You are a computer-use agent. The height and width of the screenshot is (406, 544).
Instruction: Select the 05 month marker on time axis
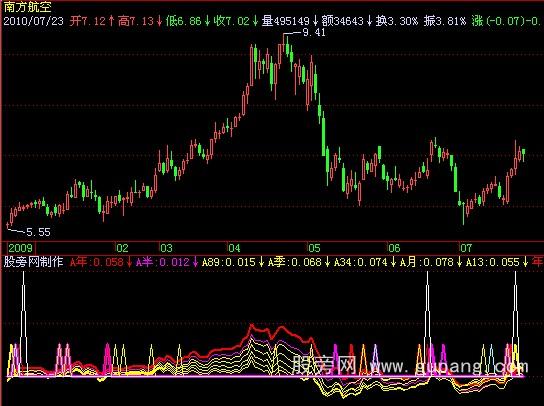coord(314,248)
